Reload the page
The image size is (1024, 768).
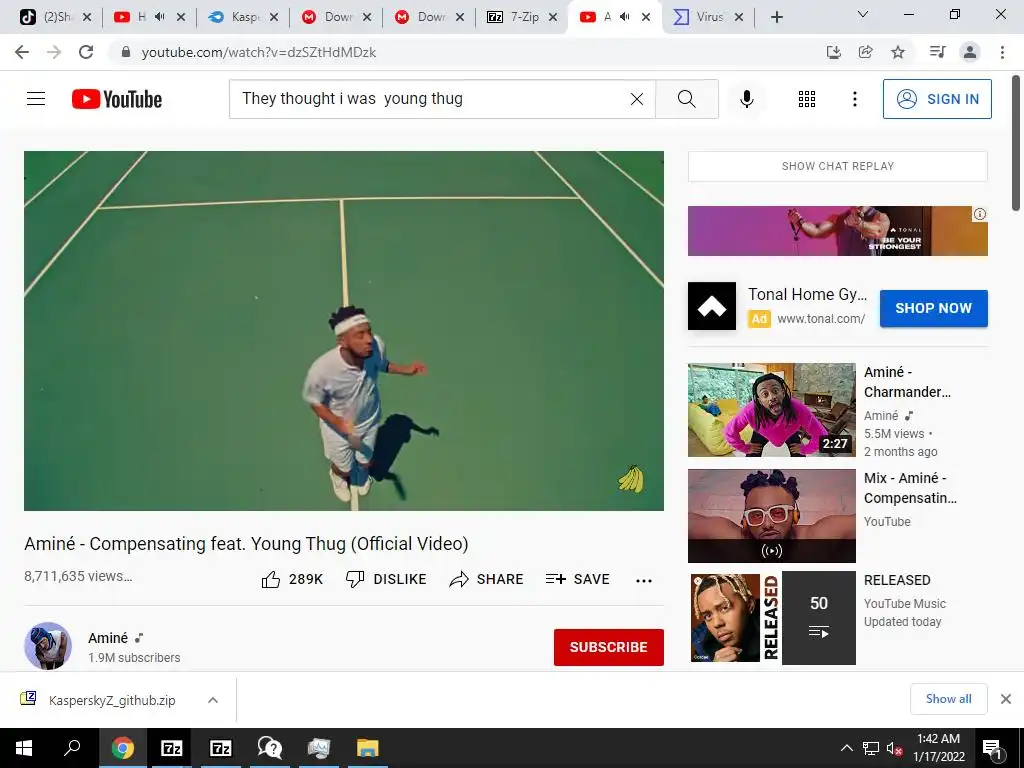[x=86, y=52]
